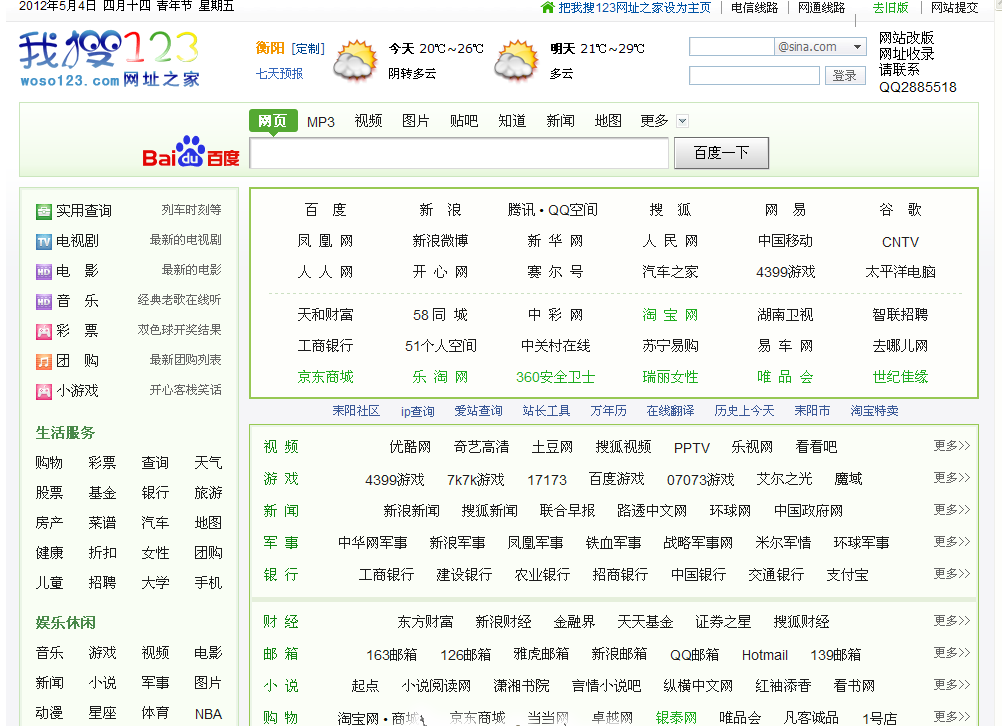
Task: Open the 七天预报 weather forecast link
Action: (279, 73)
